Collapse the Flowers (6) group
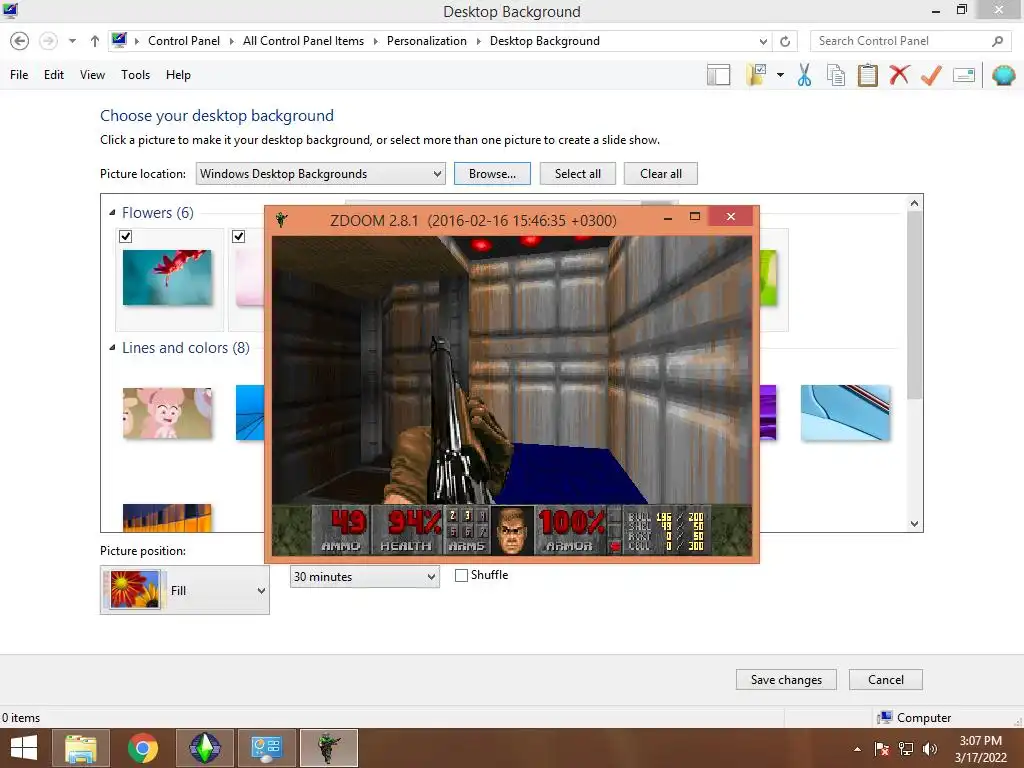 coord(112,212)
